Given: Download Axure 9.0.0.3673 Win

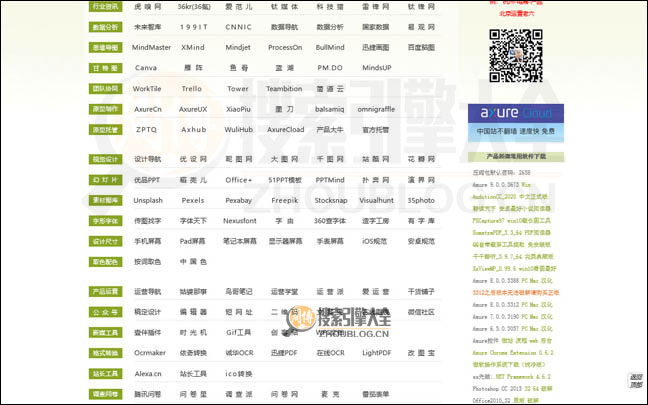Looking at the screenshot, I should [502, 185].
